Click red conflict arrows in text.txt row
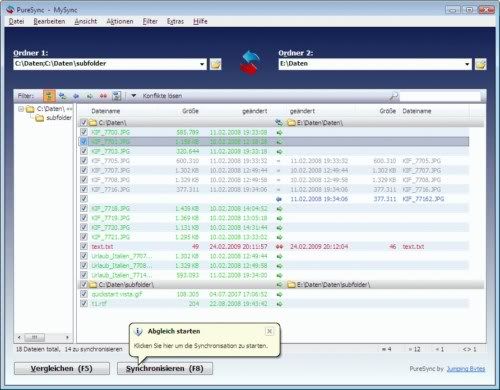 click(279, 247)
